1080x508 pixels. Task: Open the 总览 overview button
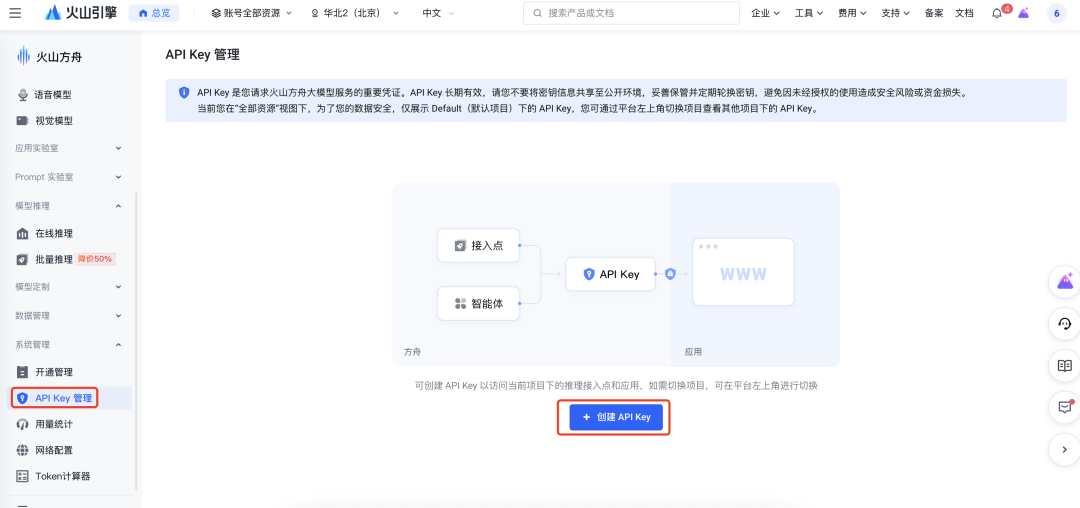point(154,13)
